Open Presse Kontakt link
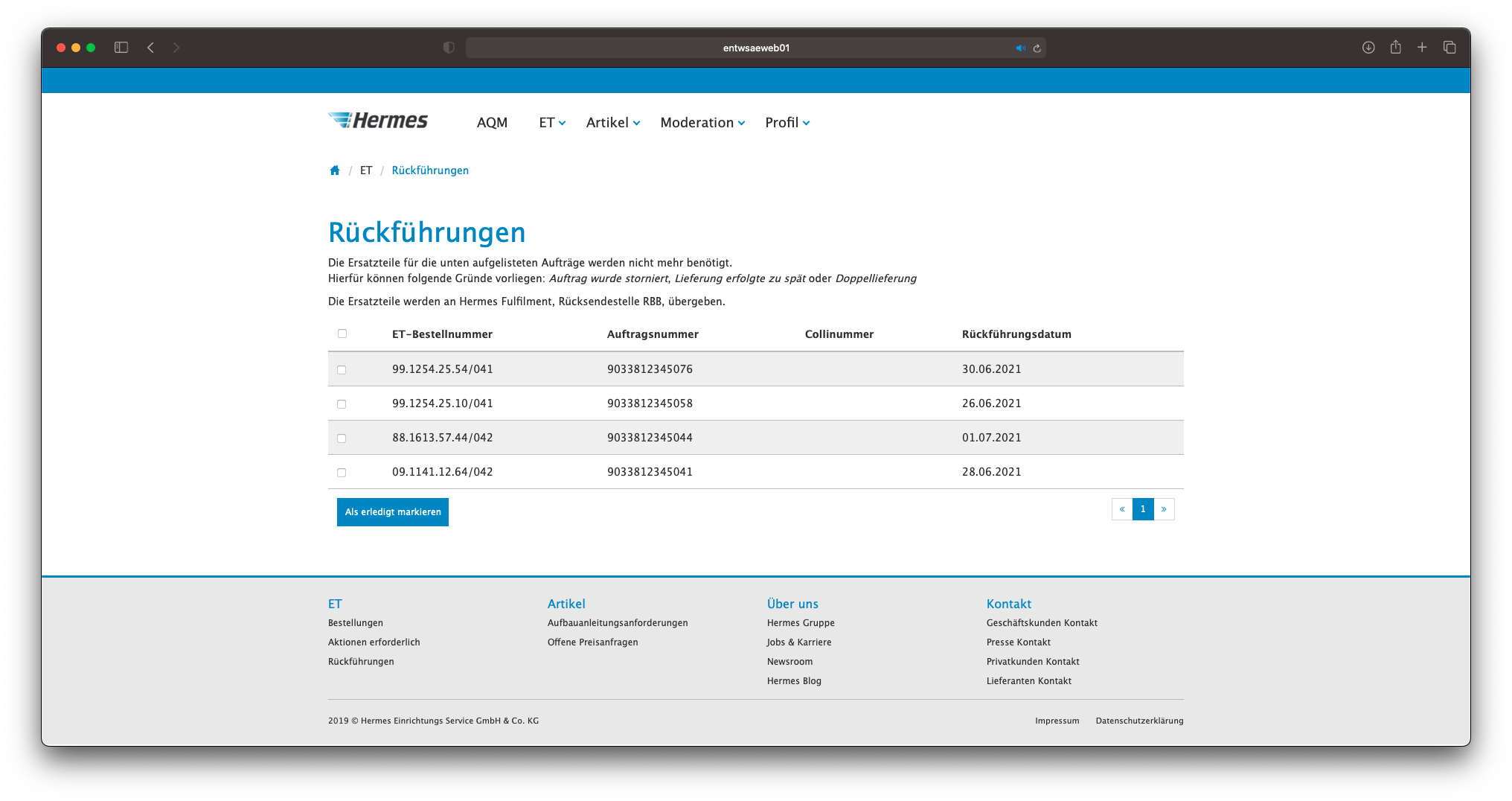Screen dimensions: 1512x801 click(x=1019, y=642)
